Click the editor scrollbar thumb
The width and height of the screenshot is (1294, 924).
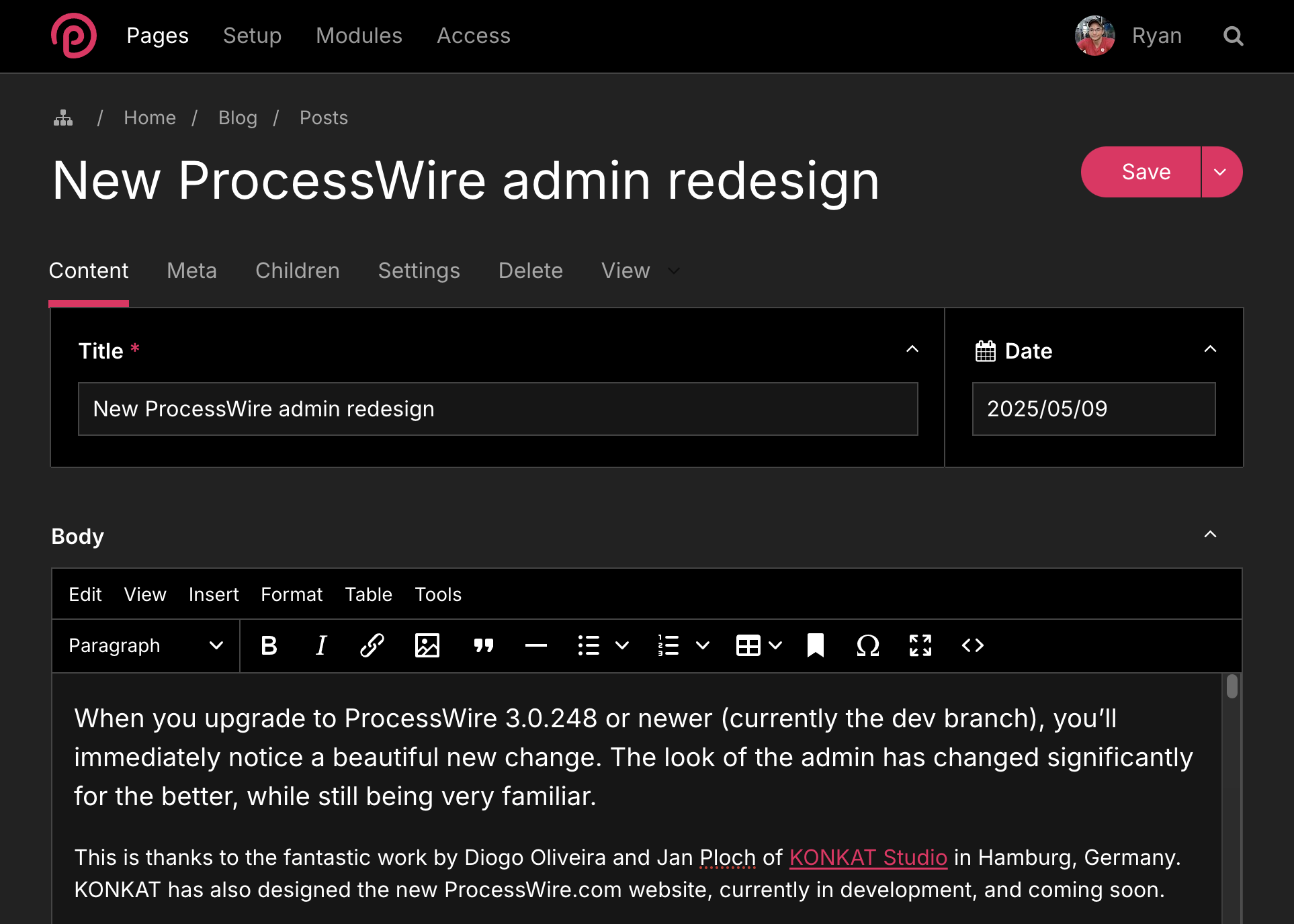1232,686
